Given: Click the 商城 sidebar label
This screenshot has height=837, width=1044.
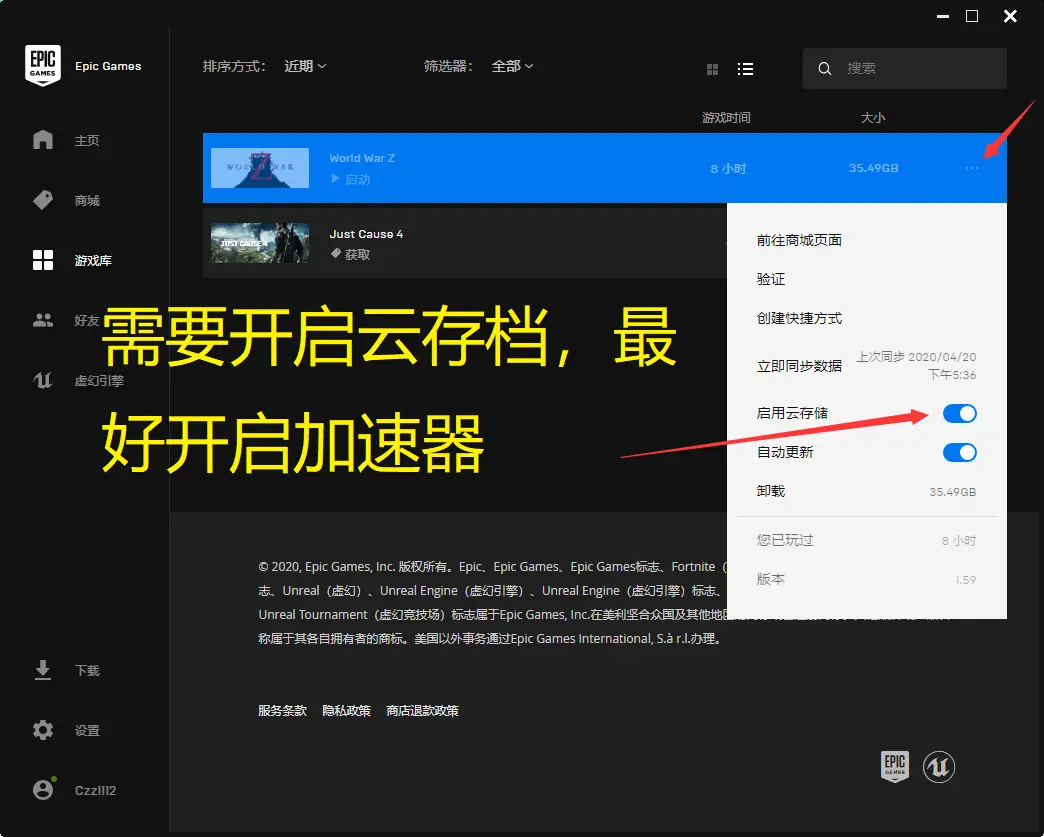Looking at the screenshot, I should [87, 200].
